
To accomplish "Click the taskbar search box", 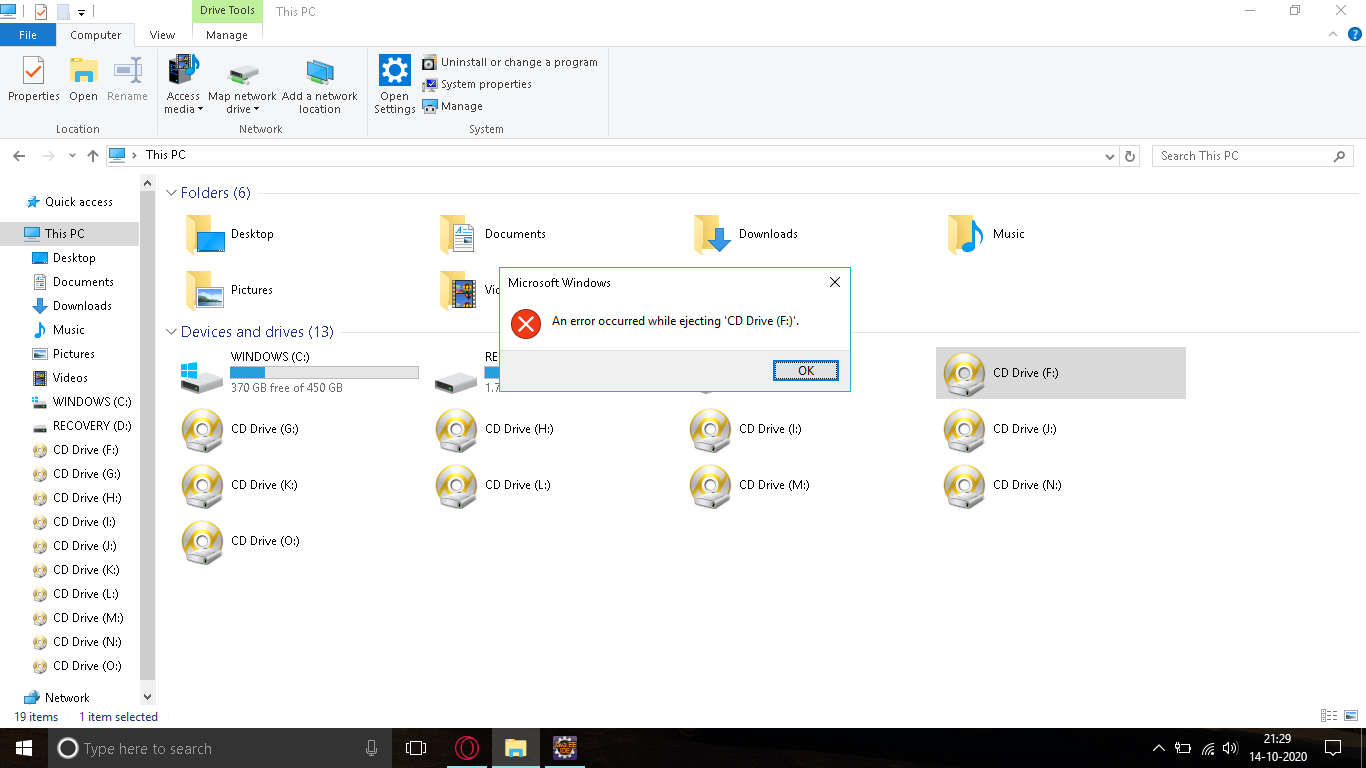I will [220, 748].
